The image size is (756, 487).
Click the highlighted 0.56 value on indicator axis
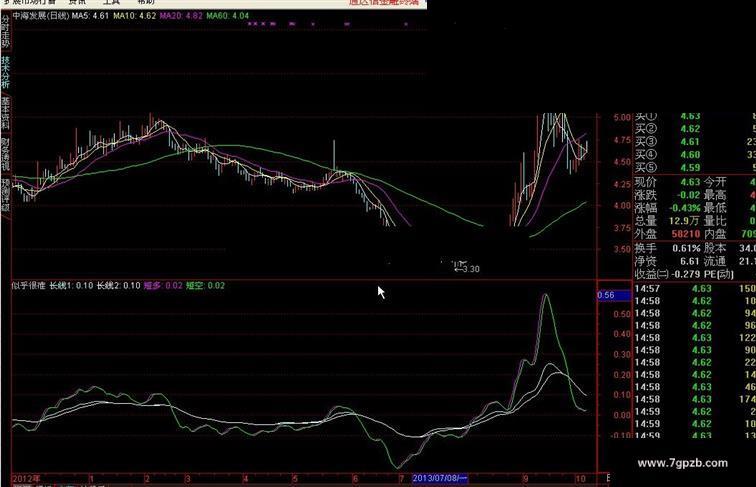click(614, 295)
